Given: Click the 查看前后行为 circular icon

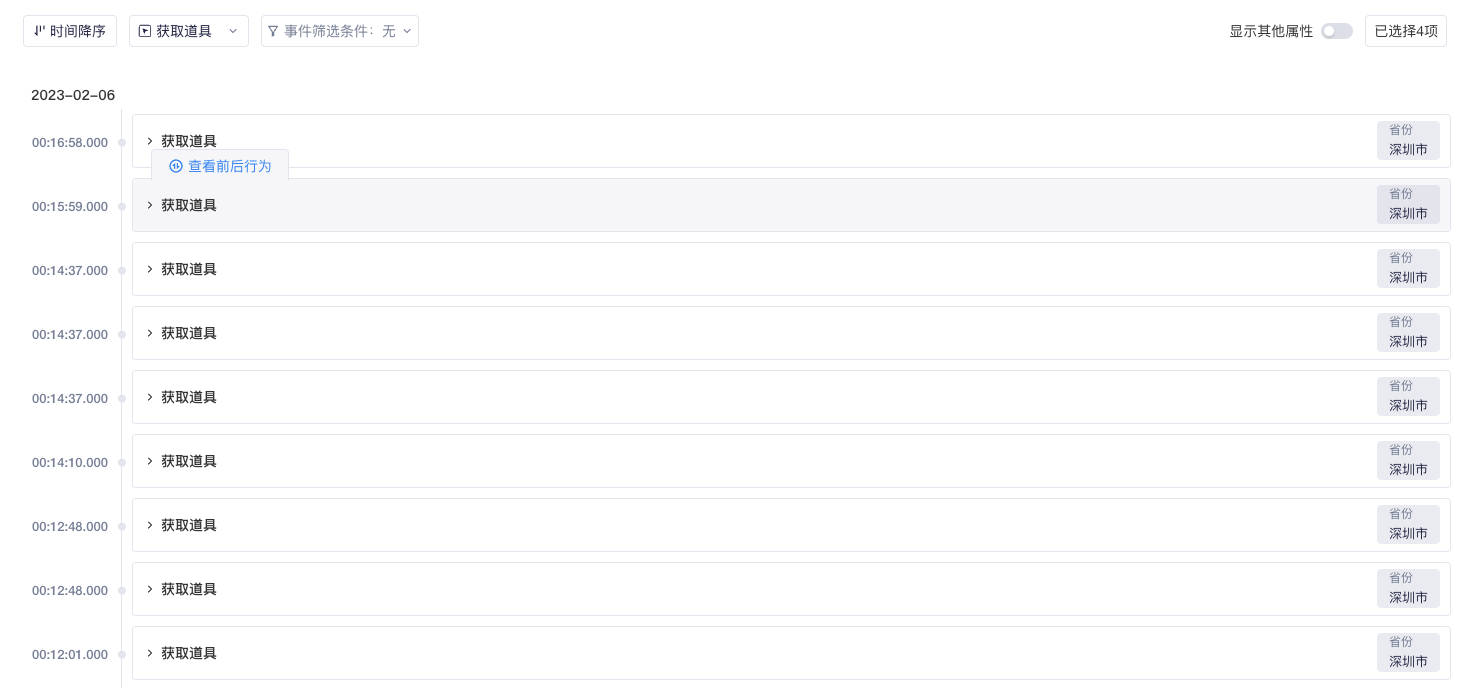Looking at the screenshot, I should tap(176, 166).
